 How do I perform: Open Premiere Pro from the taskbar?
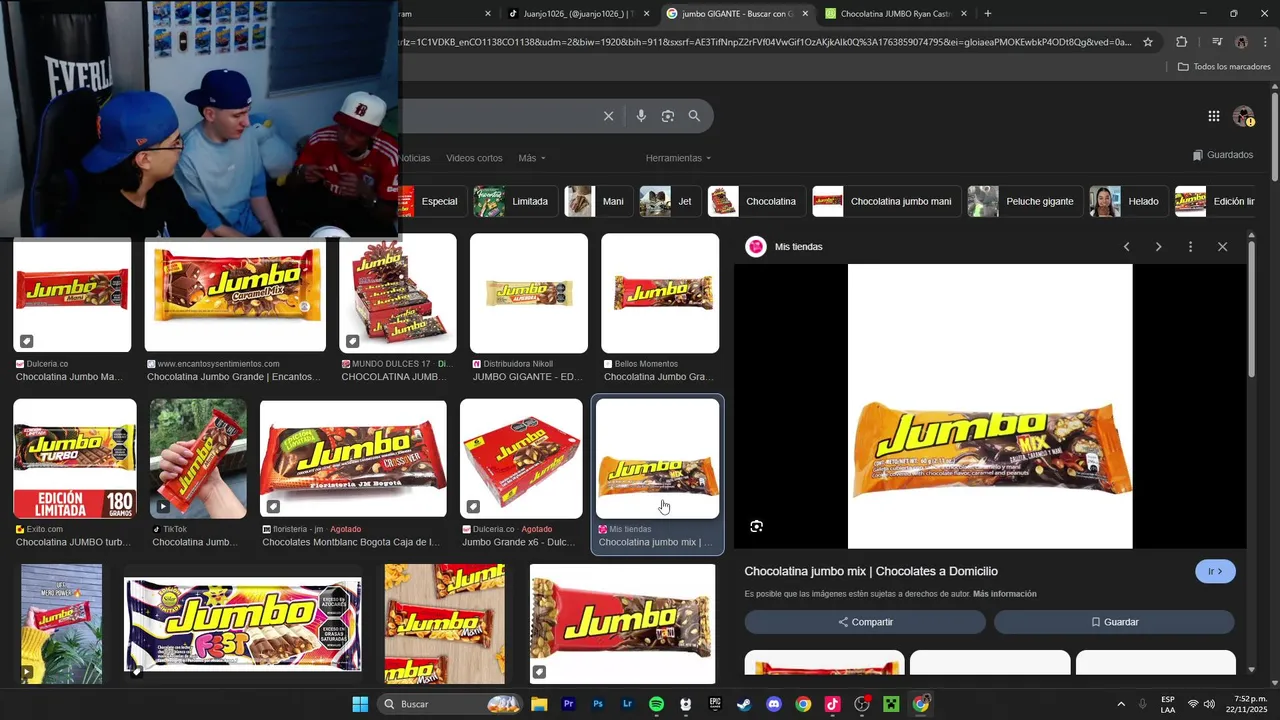click(568, 704)
